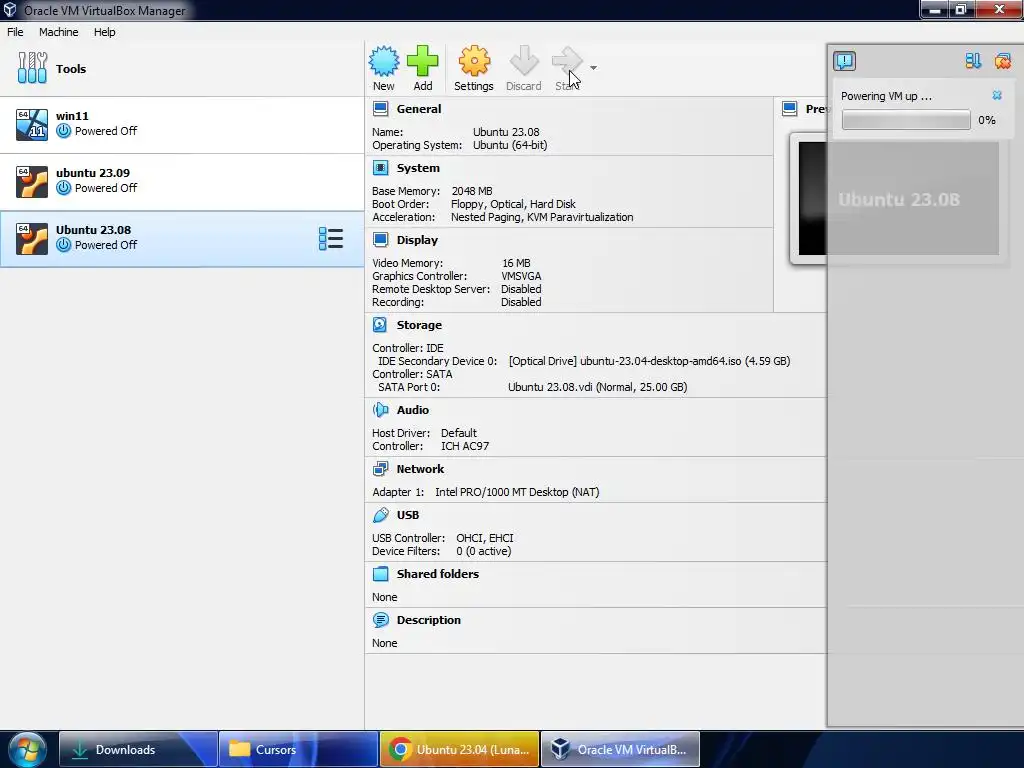
Task: Click the Display section icon
Action: click(x=380, y=240)
